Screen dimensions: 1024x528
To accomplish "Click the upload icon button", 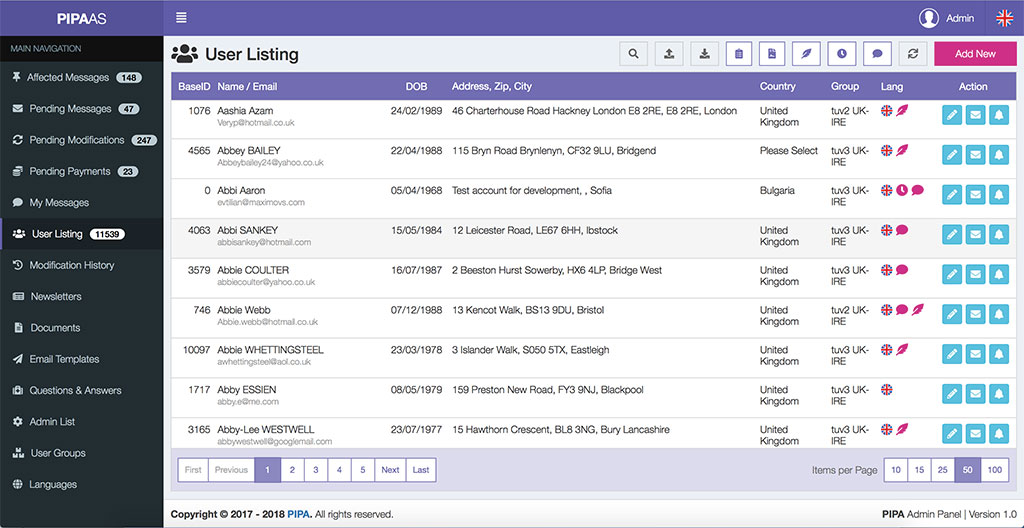I will pos(669,54).
